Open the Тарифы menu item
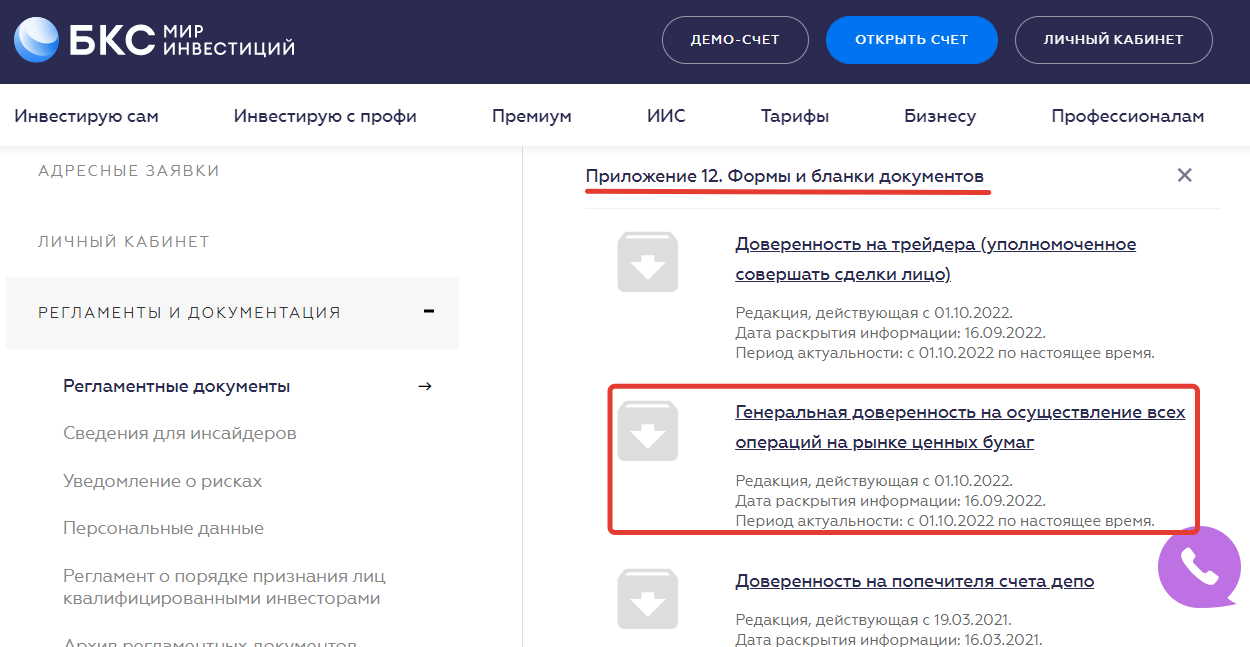Image resolution: width=1250 pixels, height=647 pixels. [794, 116]
